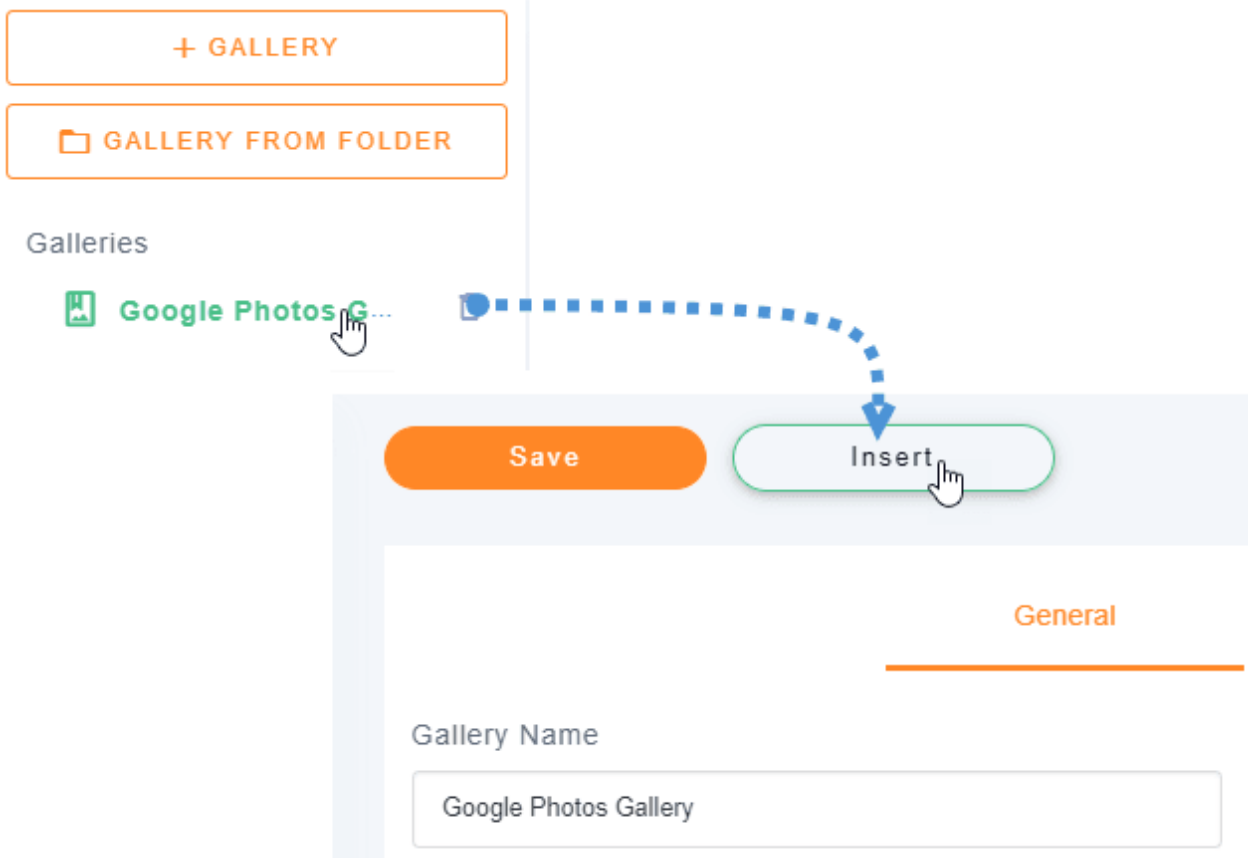Save the gallery settings
Viewport: 1248px width, 858px height.
pos(544,458)
